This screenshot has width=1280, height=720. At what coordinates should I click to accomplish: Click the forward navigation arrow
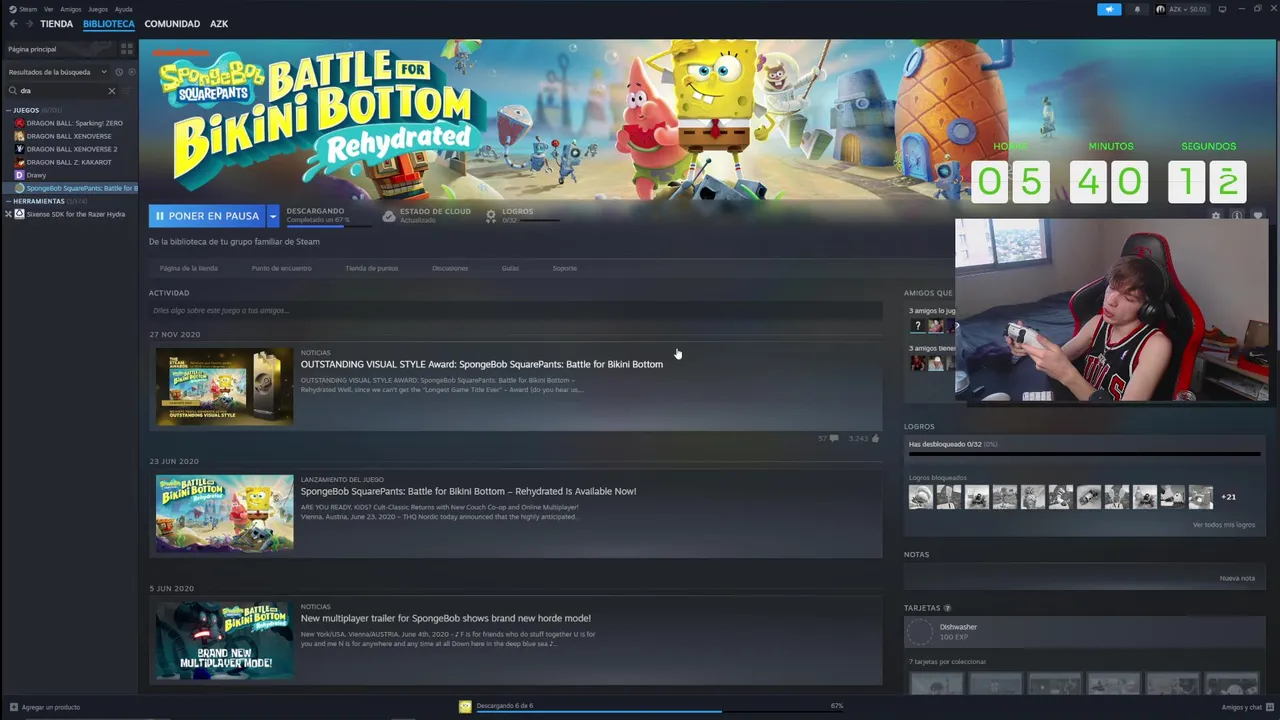pos(28,24)
